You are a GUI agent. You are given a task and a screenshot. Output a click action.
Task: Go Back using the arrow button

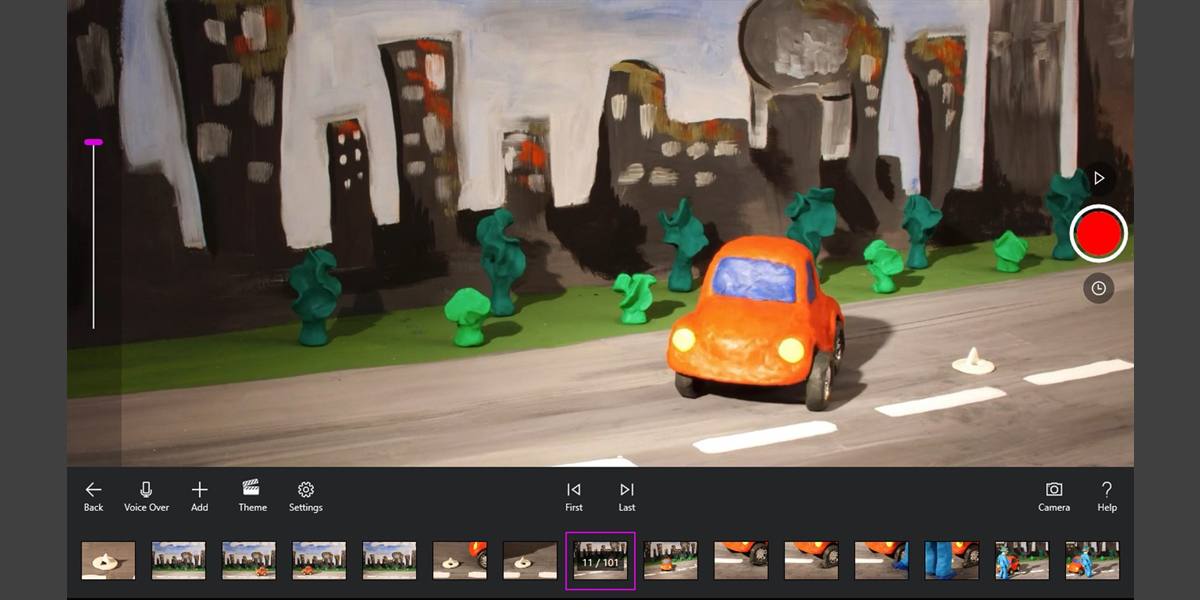(x=93, y=495)
